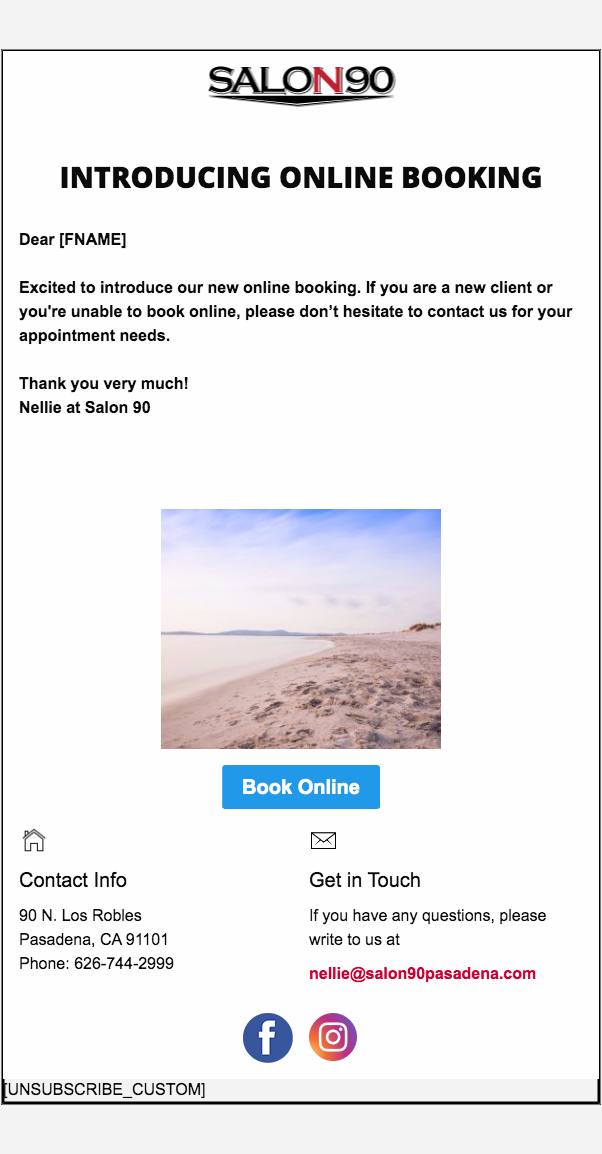Click the Dear [FNAME] greeting
602x1154 pixels.
click(73, 240)
